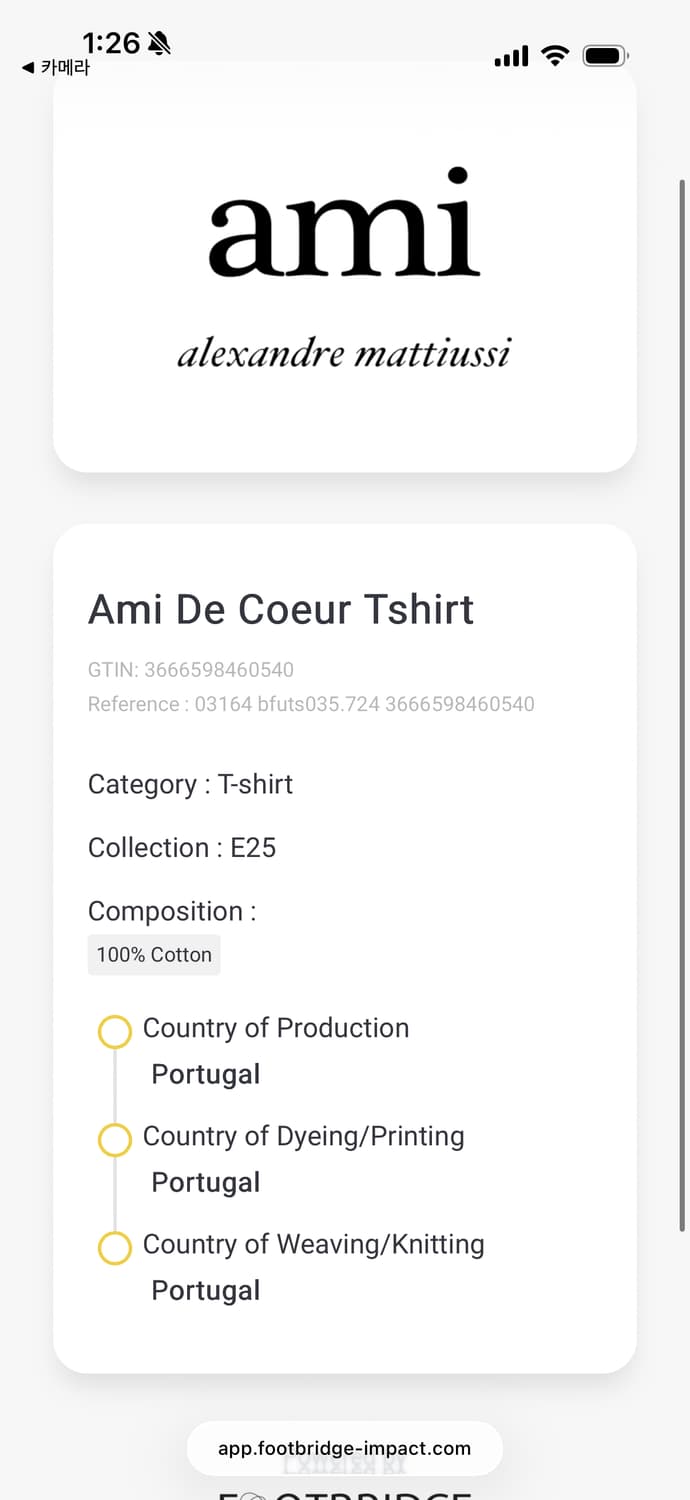Select the Country of Dyeing/Printing label
690x1500 pixels.
pyautogui.click(x=304, y=1137)
